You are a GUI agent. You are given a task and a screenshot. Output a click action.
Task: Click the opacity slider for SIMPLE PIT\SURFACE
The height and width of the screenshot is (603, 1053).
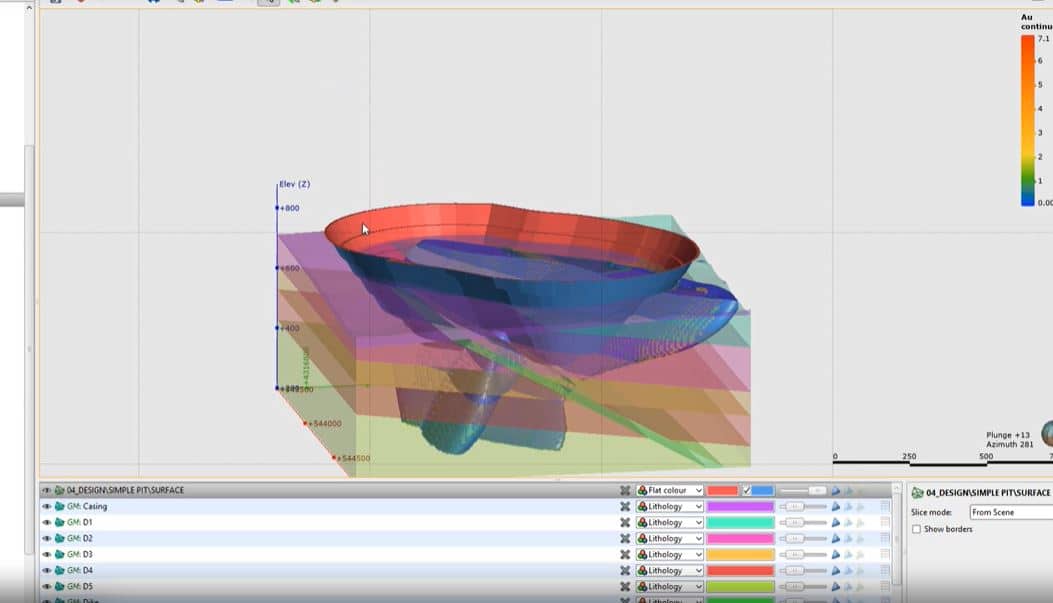point(803,491)
